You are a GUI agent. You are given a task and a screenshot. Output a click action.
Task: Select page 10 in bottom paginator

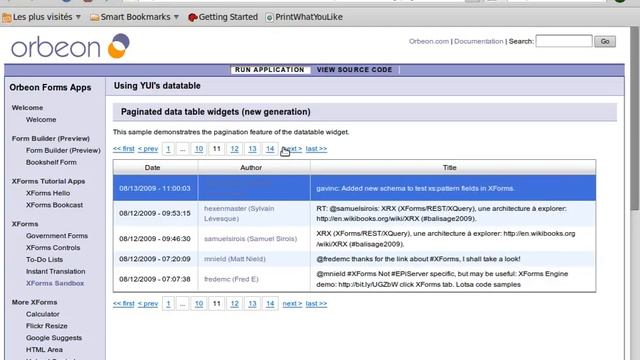[199, 304]
